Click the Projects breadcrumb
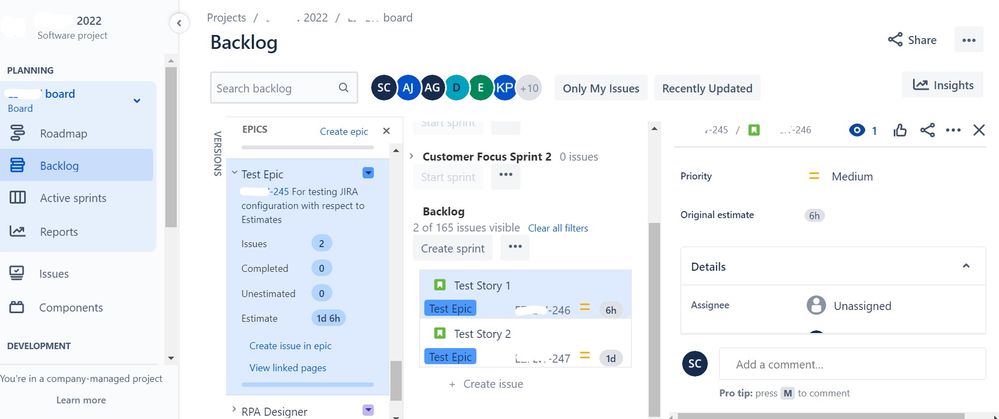The image size is (999, 419). click(226, 18)
